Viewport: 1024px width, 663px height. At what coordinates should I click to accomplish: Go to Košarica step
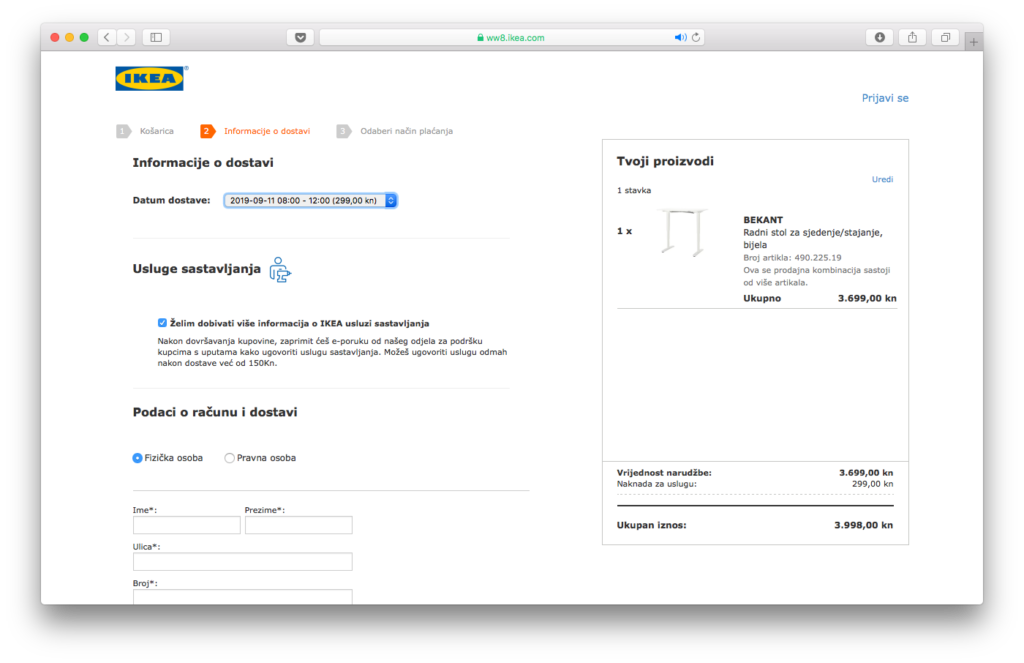click(156, 131)
